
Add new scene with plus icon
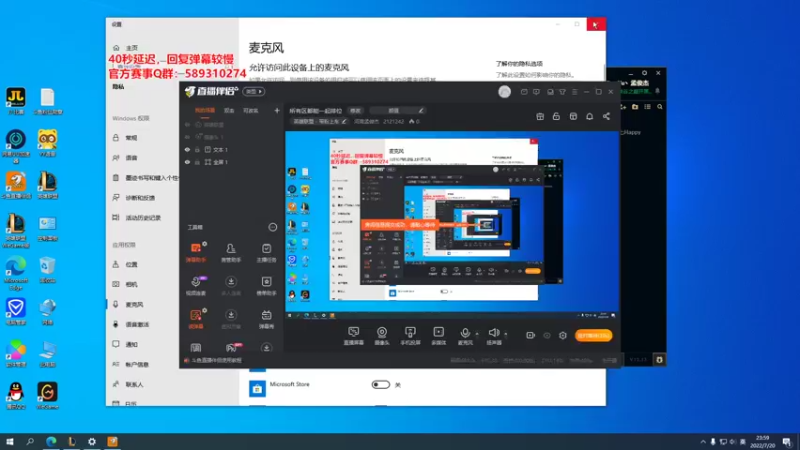(277, 110)
